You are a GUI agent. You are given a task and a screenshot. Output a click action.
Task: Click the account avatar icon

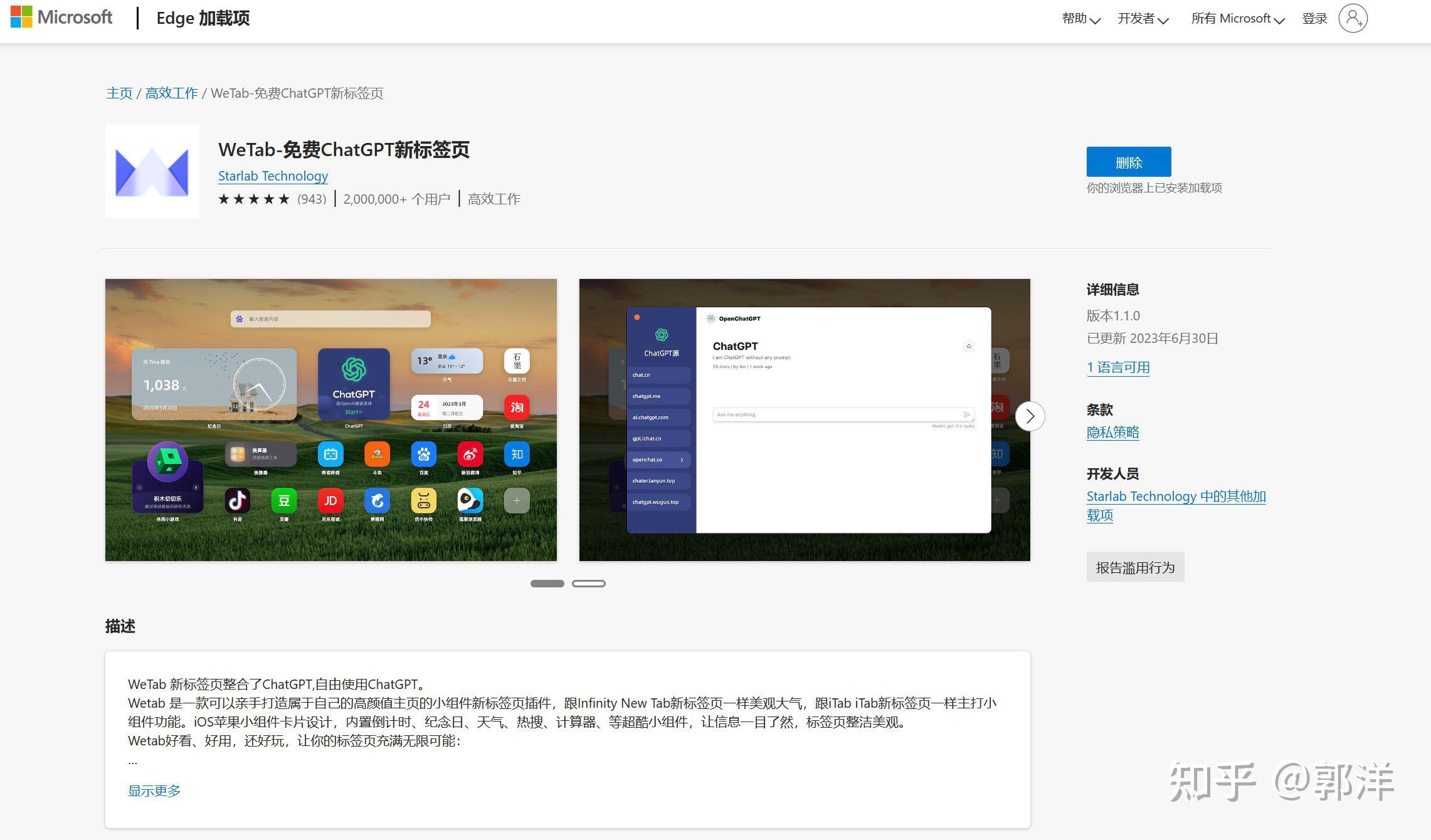[1353, 18]
